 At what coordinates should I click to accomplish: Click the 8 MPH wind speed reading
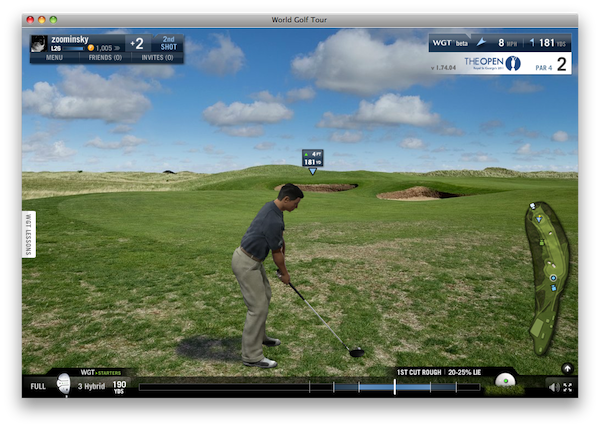(507, 43)
